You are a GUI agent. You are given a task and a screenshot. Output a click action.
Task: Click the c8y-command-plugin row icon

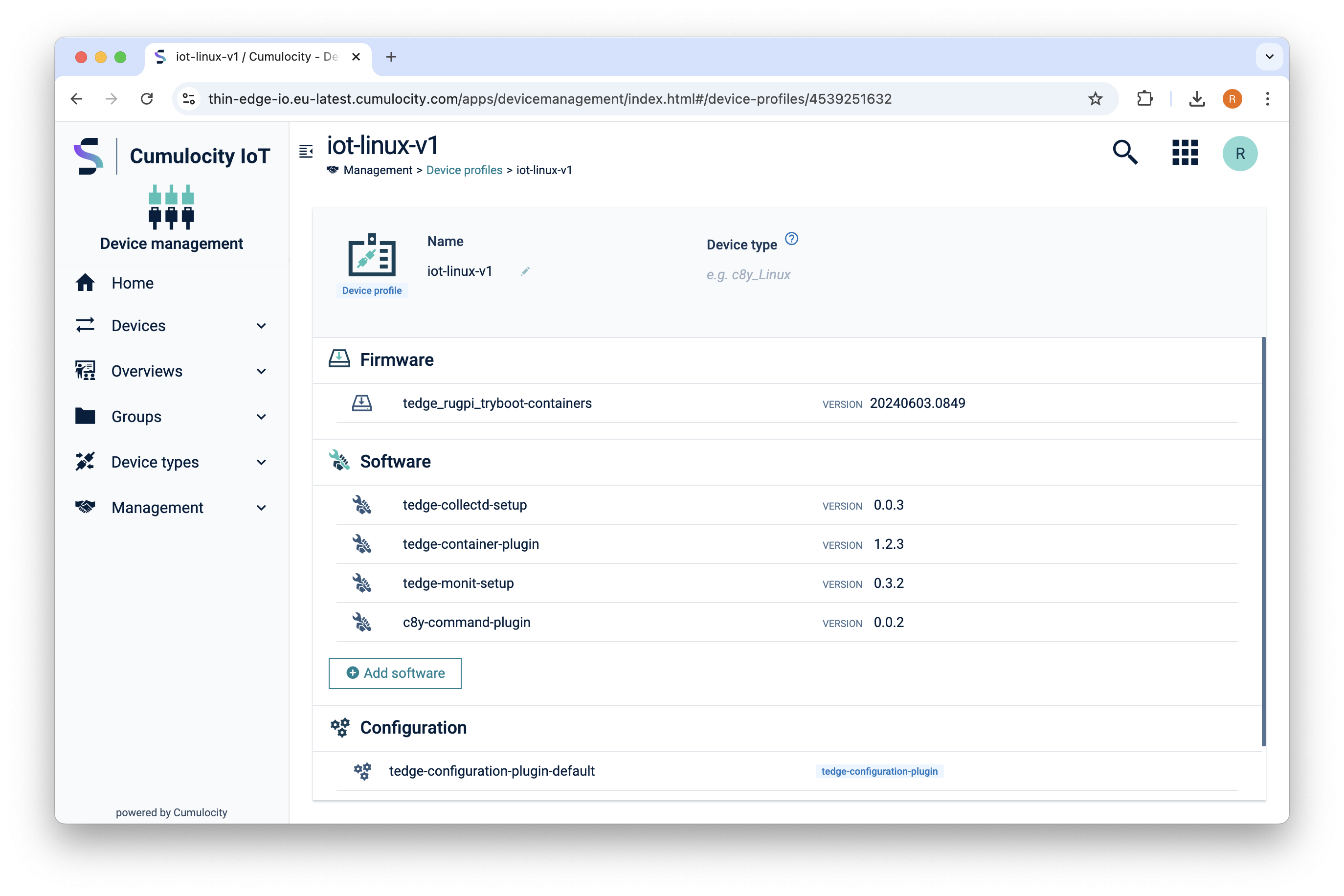(362, 622)
